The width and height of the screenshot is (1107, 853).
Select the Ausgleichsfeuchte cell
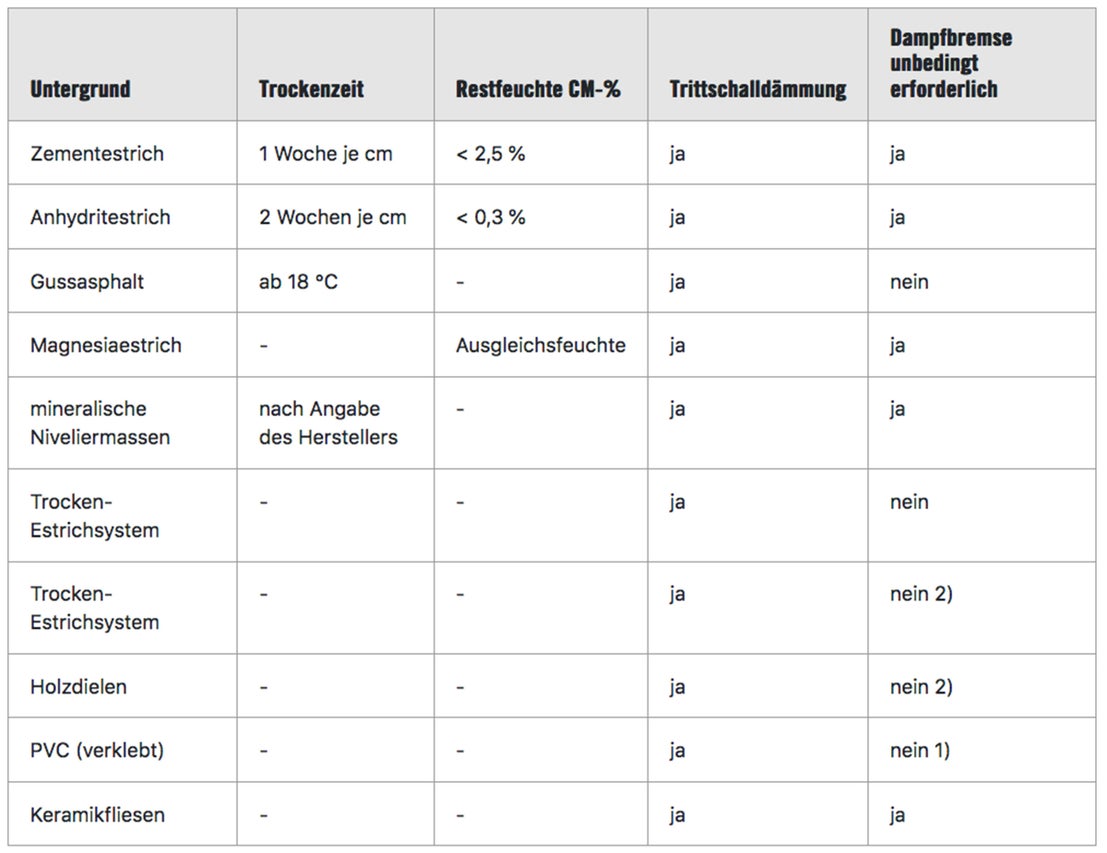point(541,345)
